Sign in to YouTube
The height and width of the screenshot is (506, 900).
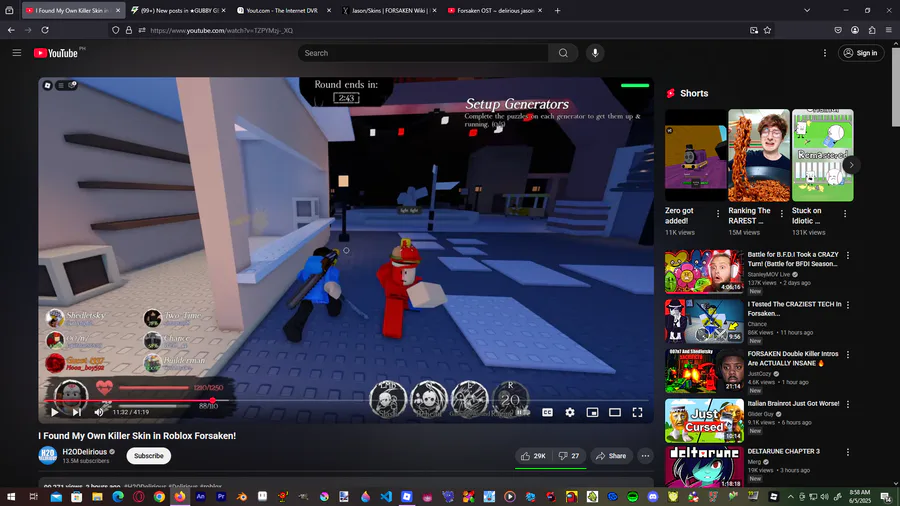(x=861, y=53)
